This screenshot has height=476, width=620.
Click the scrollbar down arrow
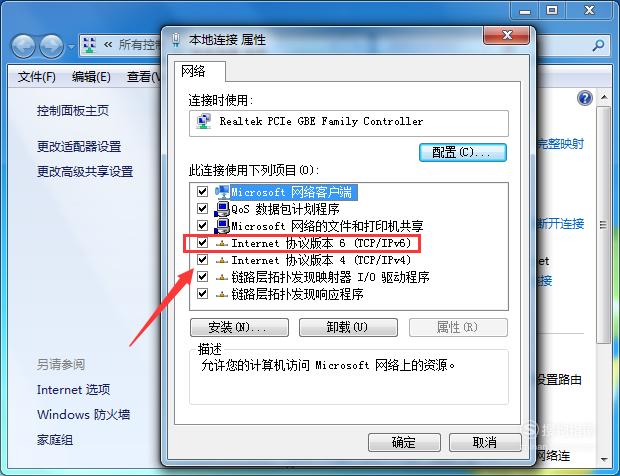coord(604,459)
